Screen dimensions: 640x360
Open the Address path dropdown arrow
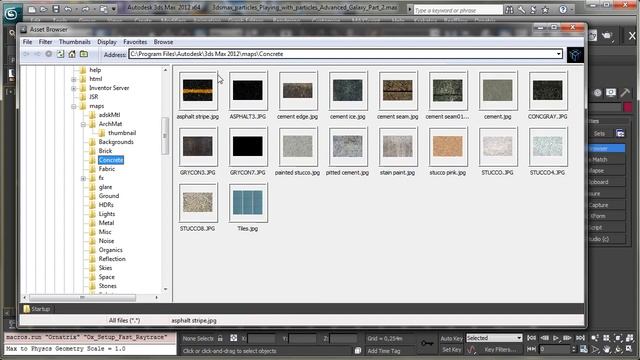(x=558, y=54)
